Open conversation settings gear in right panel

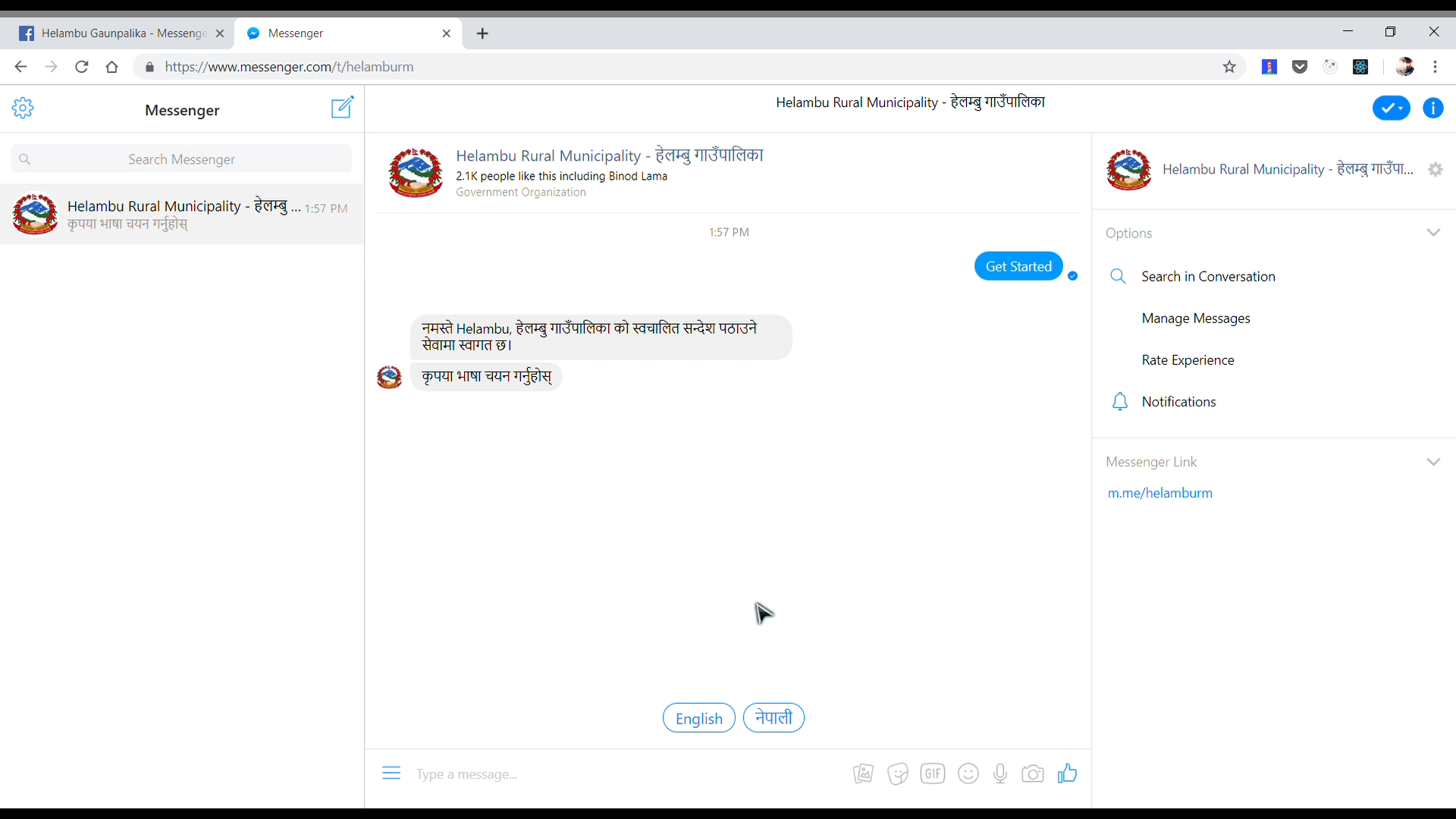(x=1436, y=170)
